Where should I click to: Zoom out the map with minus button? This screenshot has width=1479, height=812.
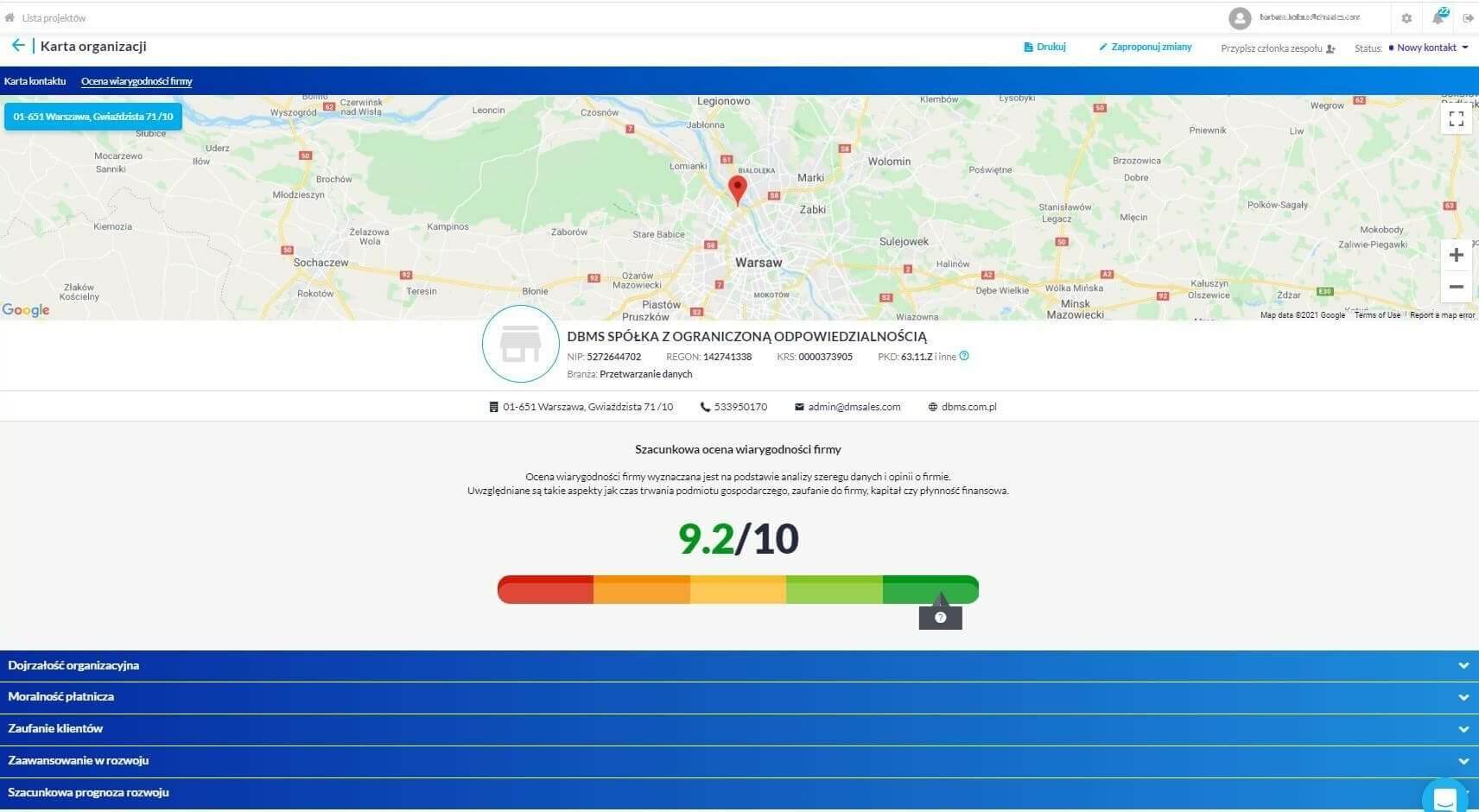(x=1457, y=287)
